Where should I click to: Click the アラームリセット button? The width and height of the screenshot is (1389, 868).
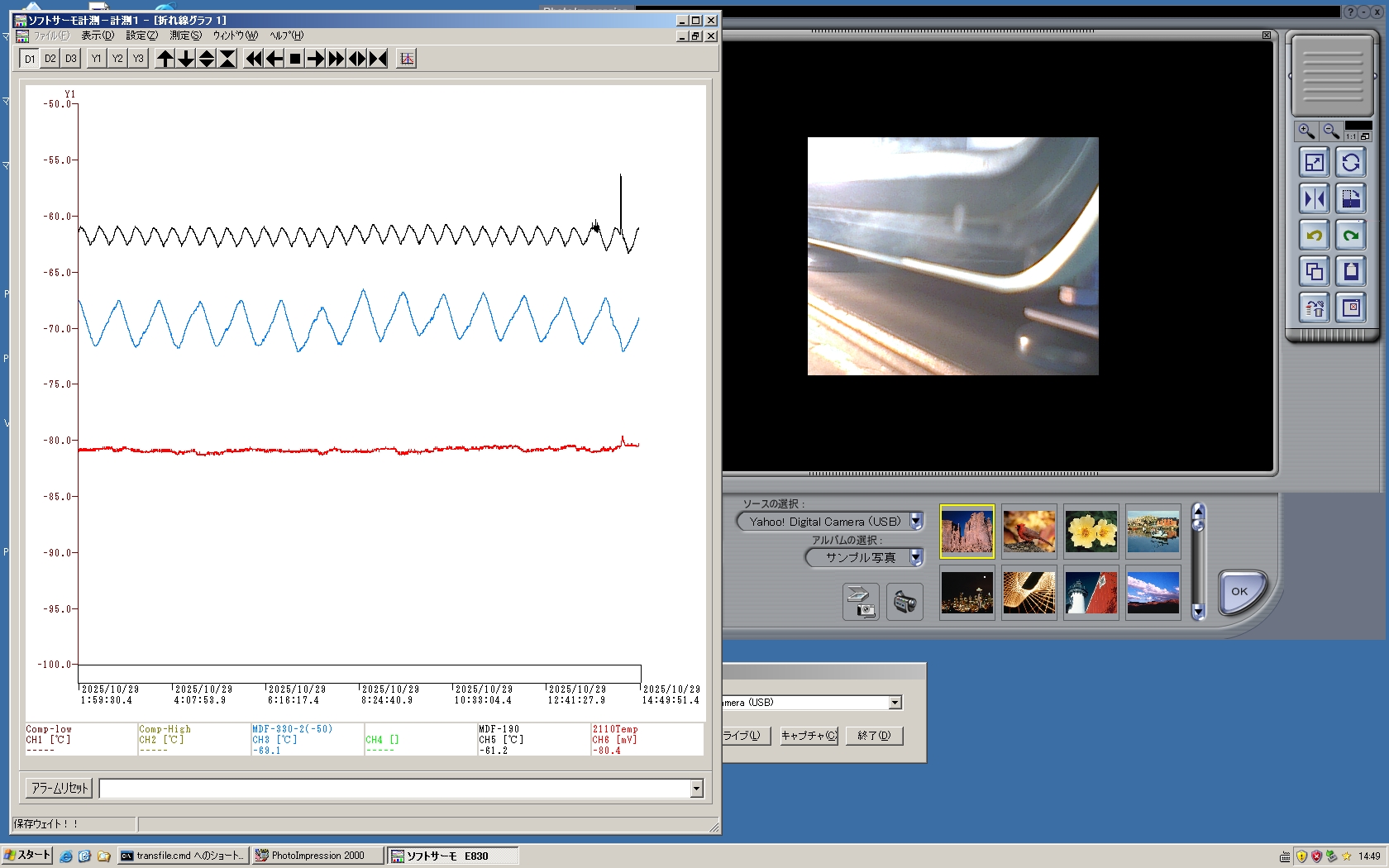point(60,789)
